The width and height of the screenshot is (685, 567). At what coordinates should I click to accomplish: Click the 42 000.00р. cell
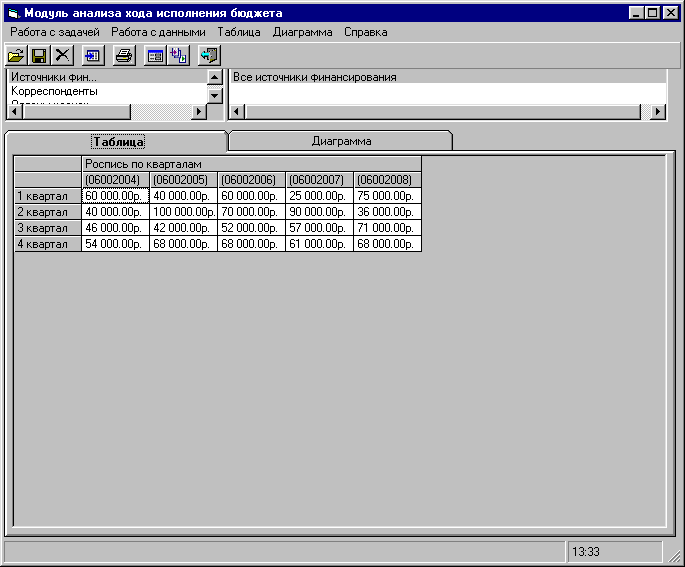pos(183,228)
